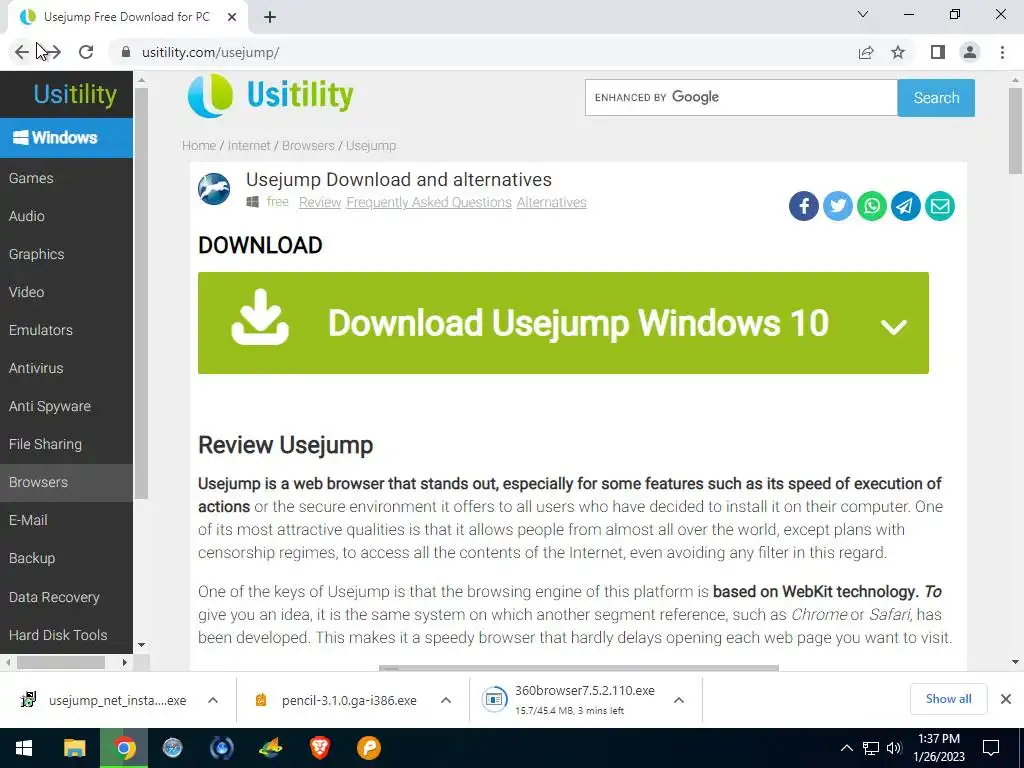Click the volume icon in system tray

[x=894, y=748]
